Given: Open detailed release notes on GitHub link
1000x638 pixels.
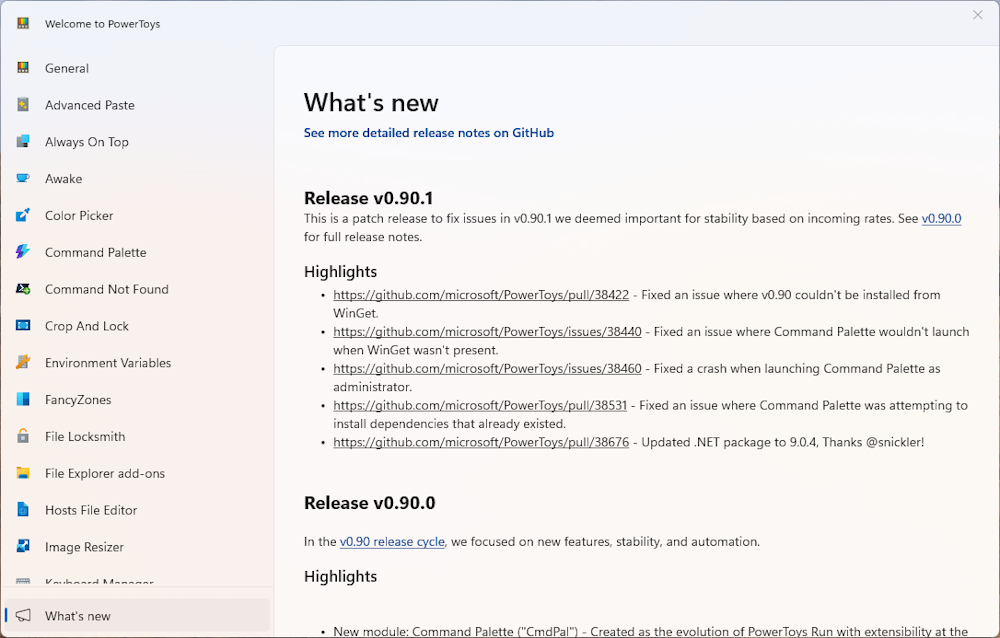Looking at the screenshot, I should click(x=429, y=133).
